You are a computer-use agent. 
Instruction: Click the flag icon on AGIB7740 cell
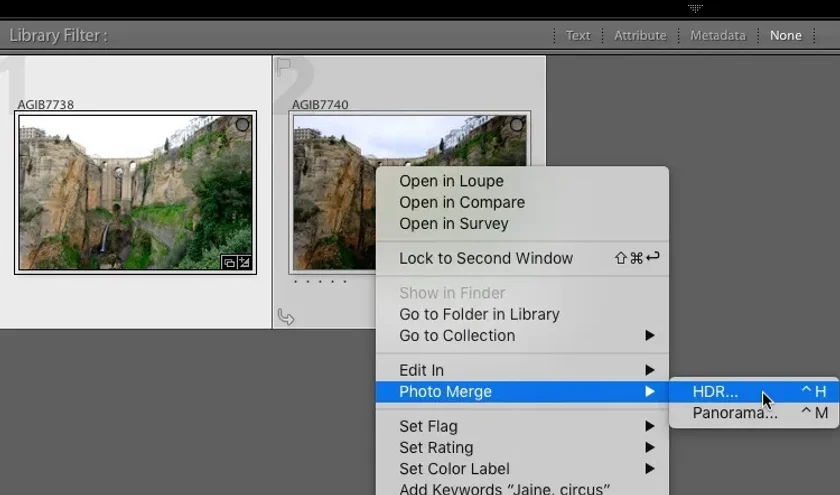click(x=283, y=67)
